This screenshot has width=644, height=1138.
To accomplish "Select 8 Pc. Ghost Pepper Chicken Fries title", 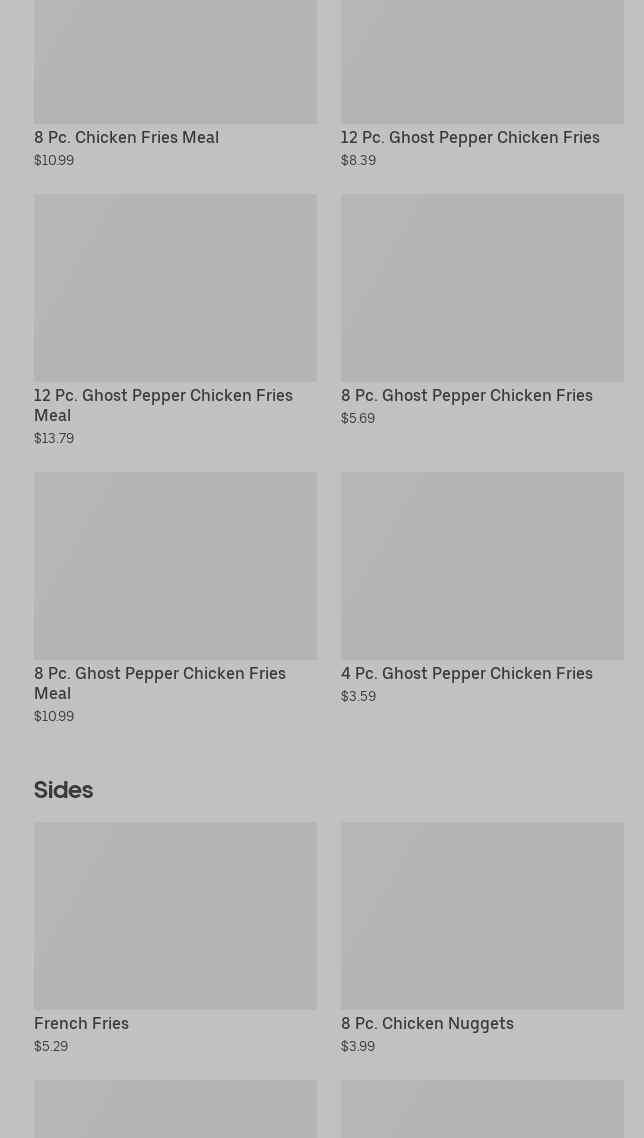I will pyautogui.click(x=466, y=396).
